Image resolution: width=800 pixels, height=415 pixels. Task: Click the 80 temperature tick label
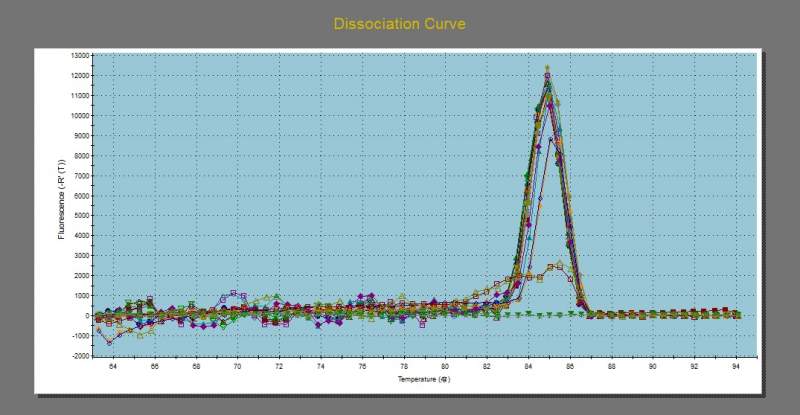(x=445, y=366)
